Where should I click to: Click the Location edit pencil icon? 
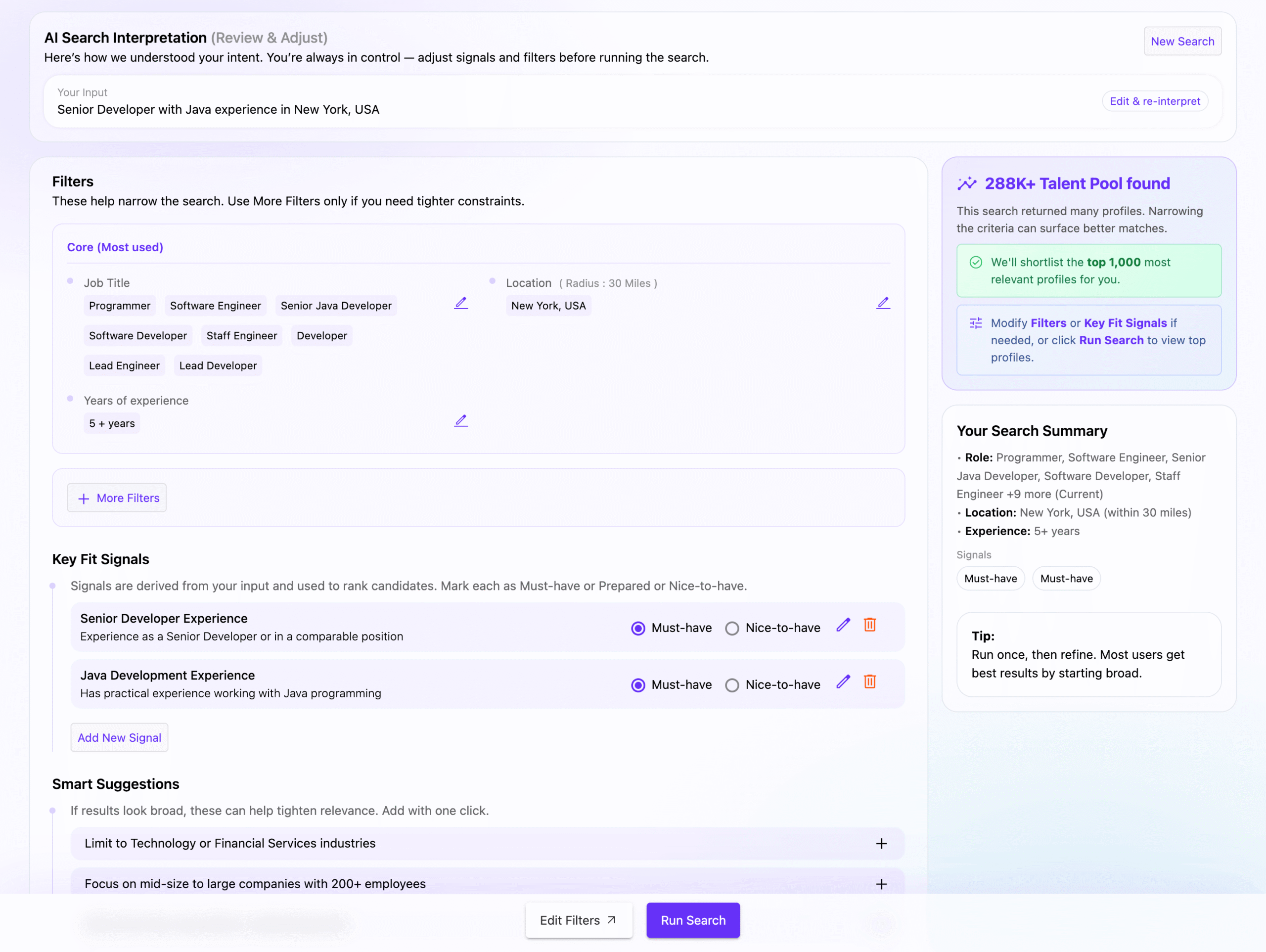point(883,303)
